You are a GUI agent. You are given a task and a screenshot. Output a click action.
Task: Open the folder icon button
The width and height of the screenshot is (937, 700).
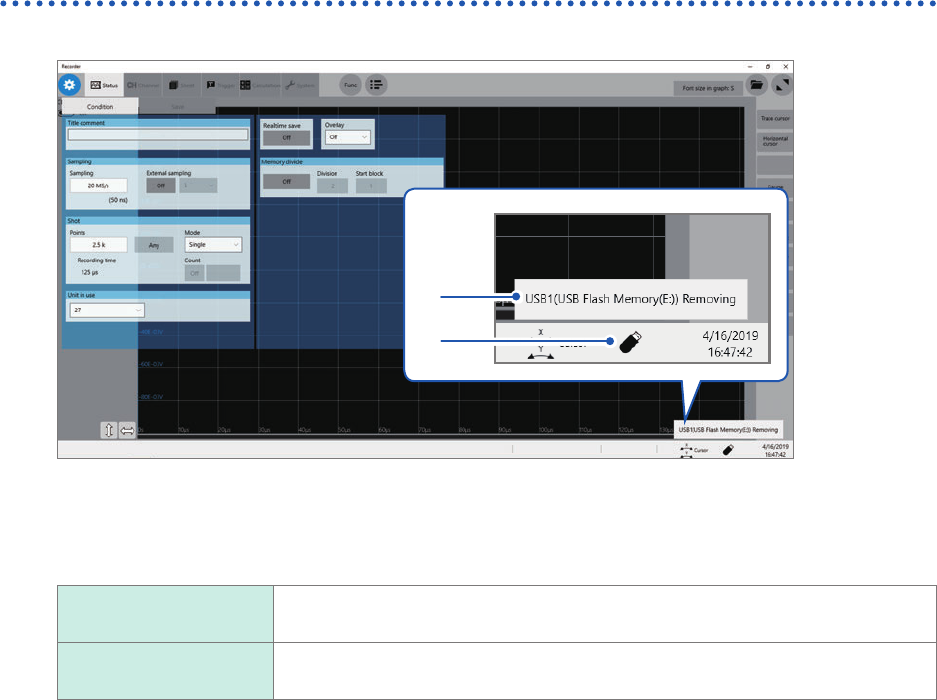tap(757, 85)
